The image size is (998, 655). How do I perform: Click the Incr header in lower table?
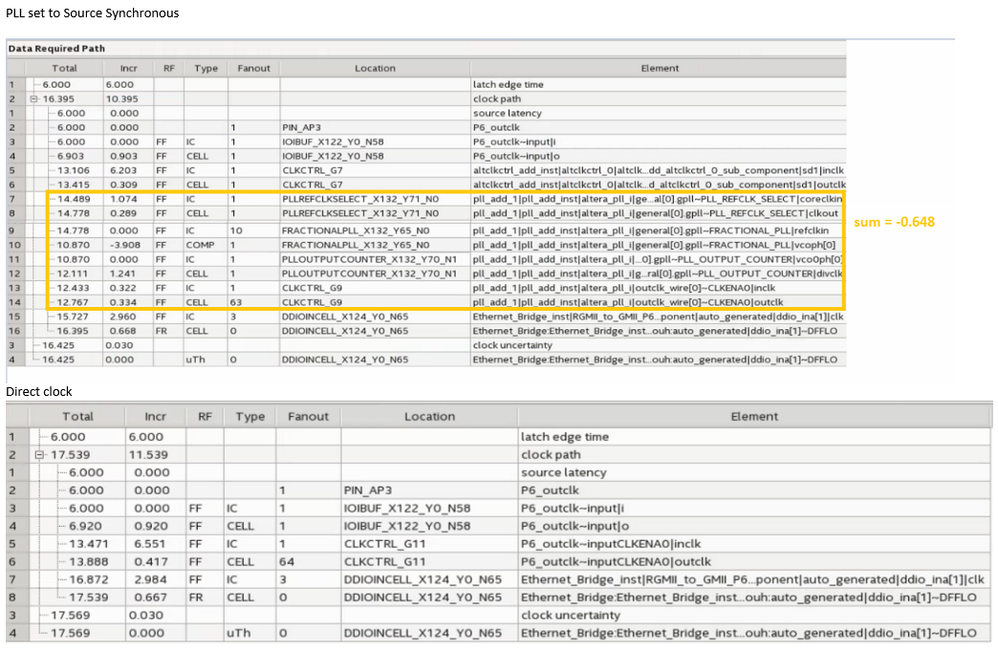coord(155,416)
